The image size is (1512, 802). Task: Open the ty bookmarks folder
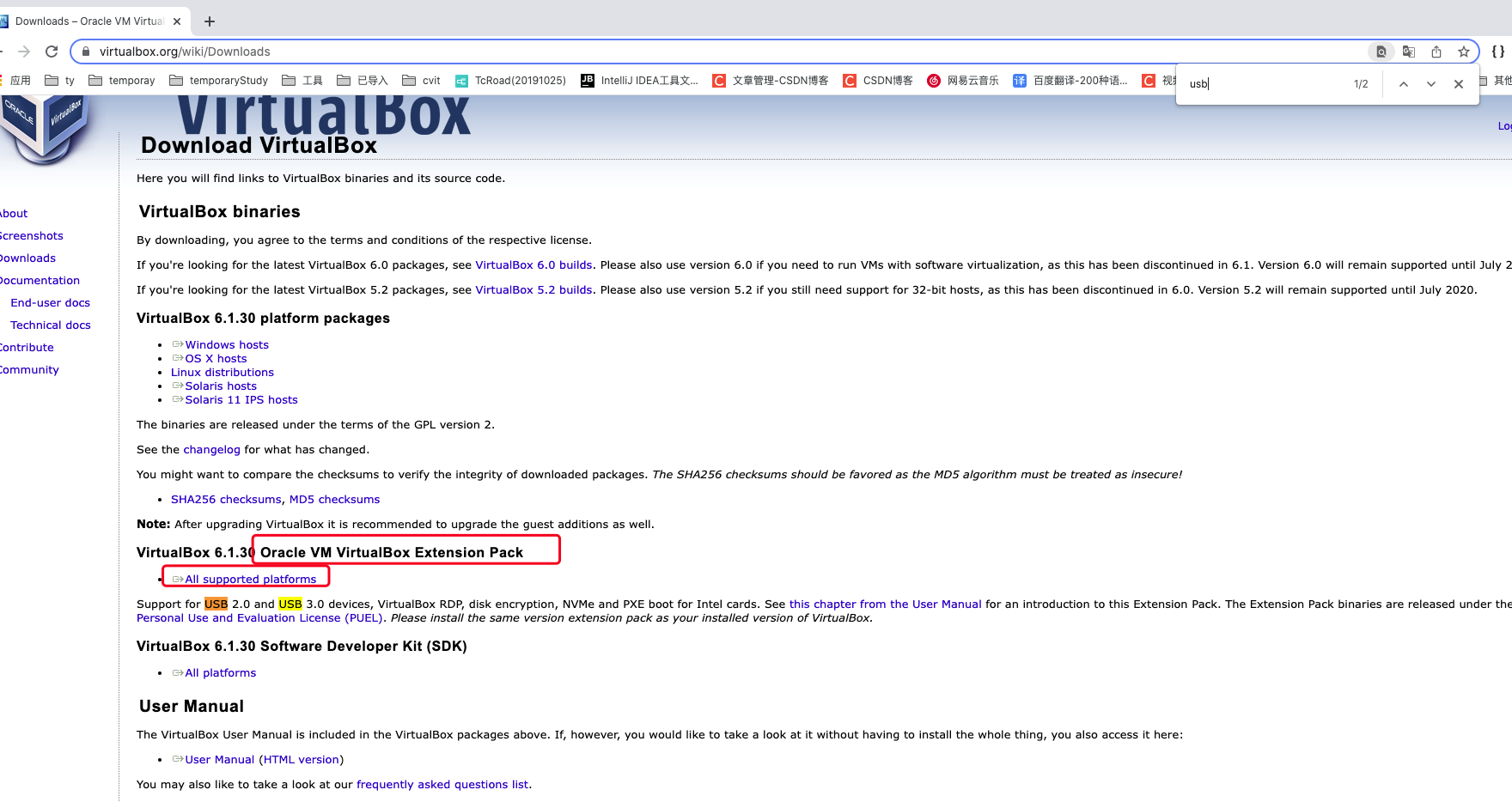point(60,81)
